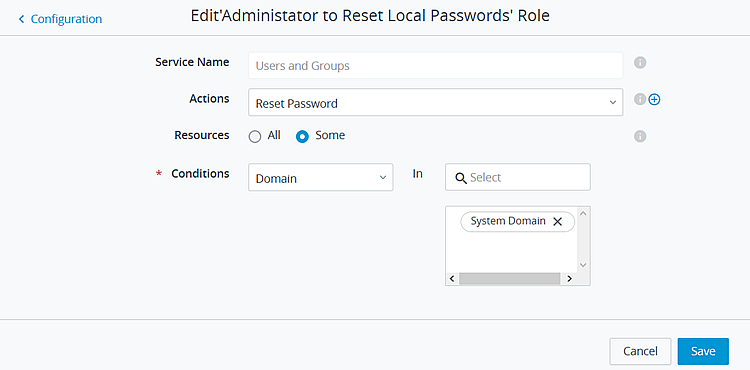This screenshot has height=370, width=750.
Task: Select the All resources radio button
Action: (x=255, y=137)
